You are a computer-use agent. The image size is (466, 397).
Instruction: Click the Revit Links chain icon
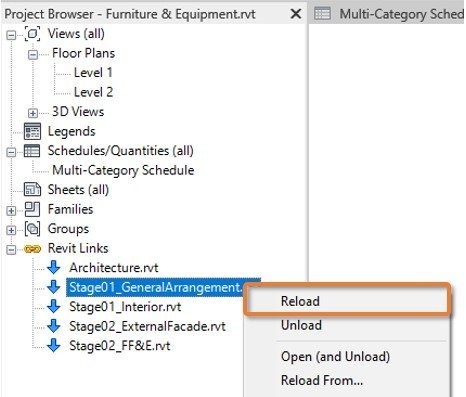pyautogui.click(x=32, y=249)
